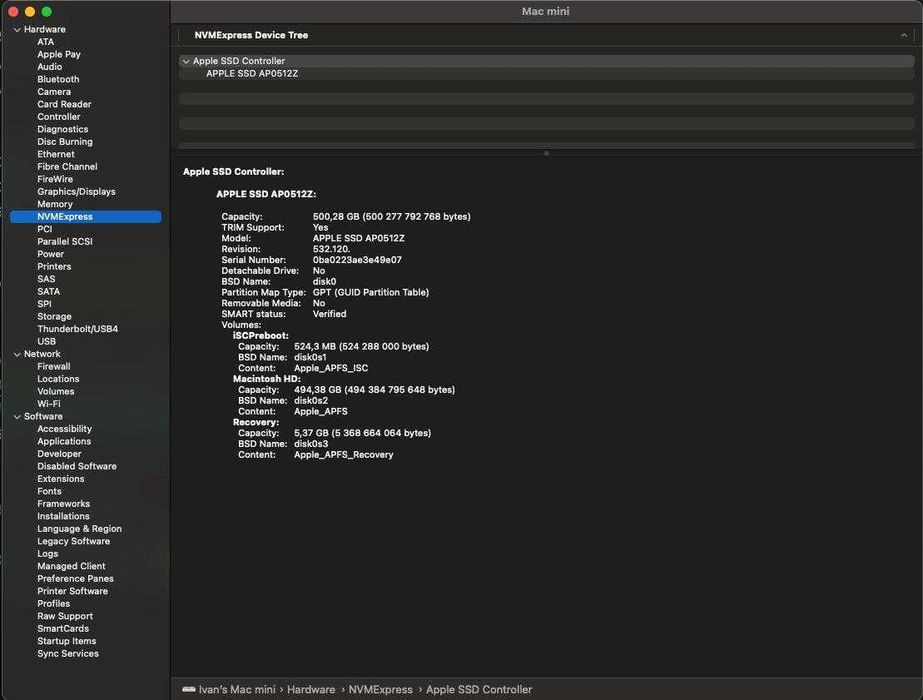Select SPI entry
The height and width of the screenshot is (700, 923).
coord(44,304)
